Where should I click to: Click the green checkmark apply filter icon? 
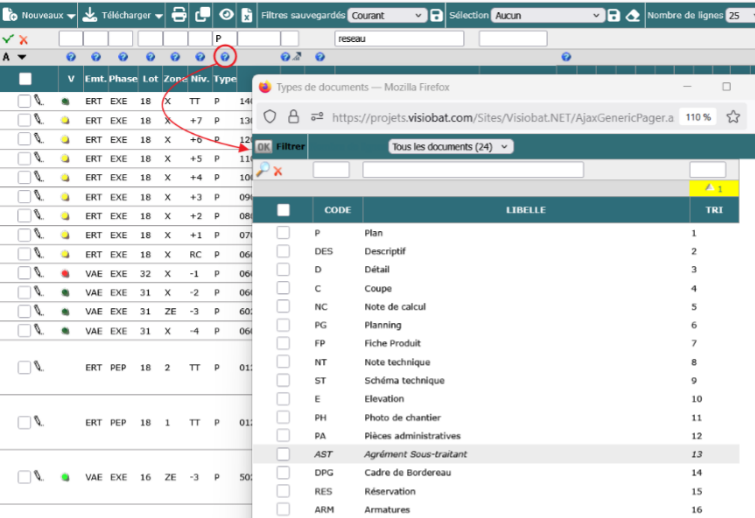8,39
